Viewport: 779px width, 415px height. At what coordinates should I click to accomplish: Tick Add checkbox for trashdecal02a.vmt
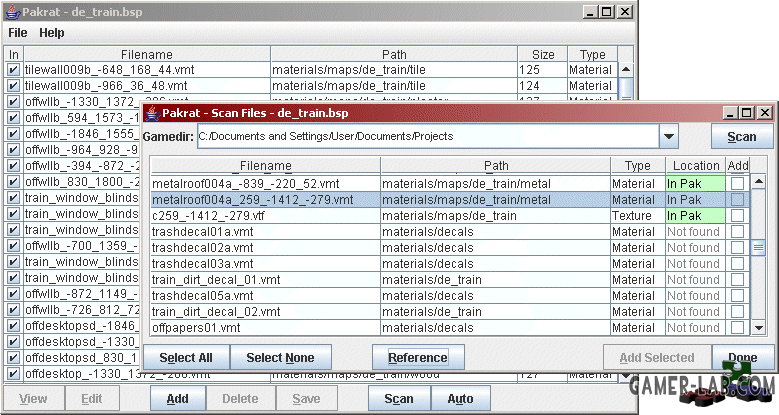[737, 248]
